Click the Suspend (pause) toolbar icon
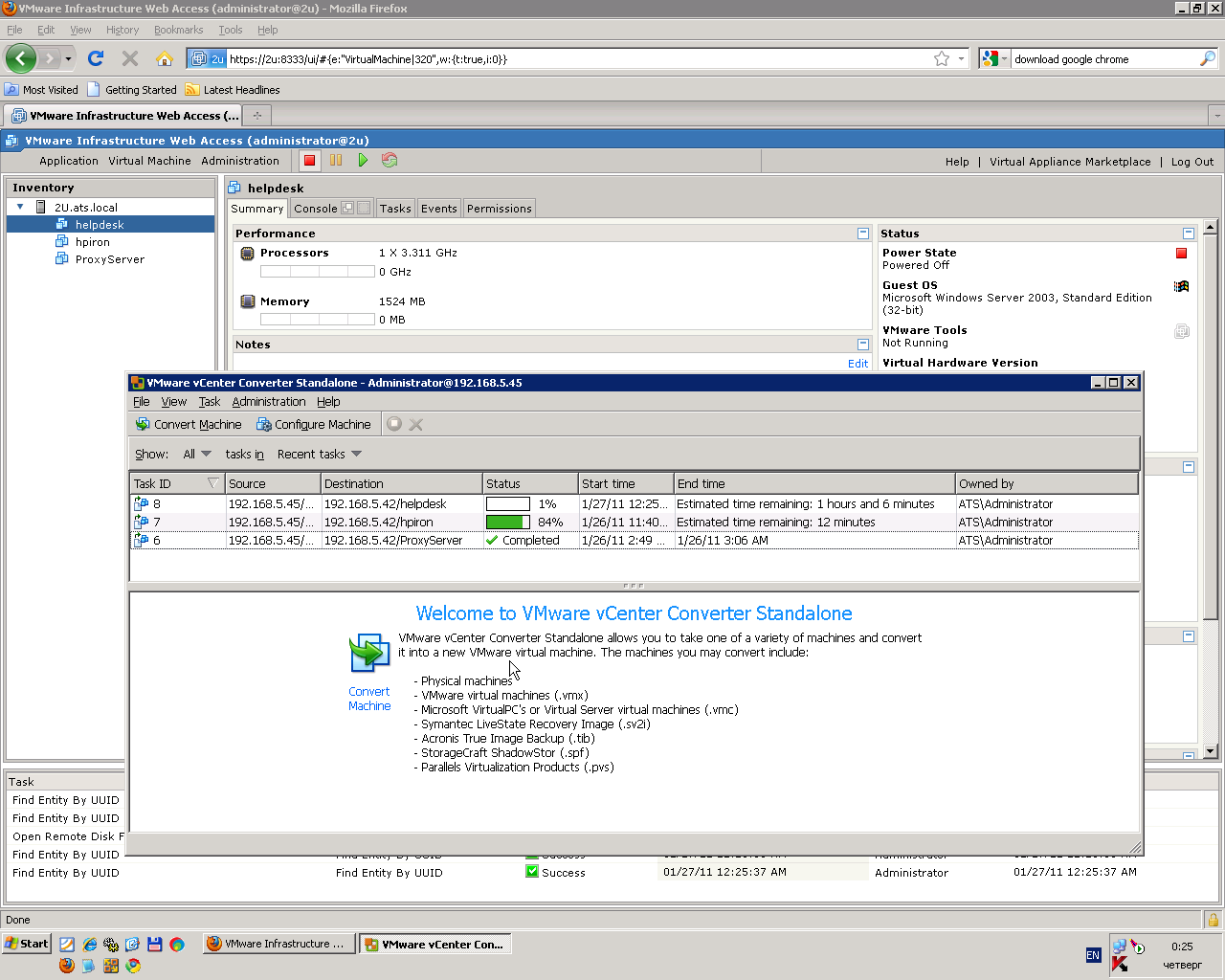Image resolution: width=1225 pixels, height=980 pixels. (x=336, y=161)
